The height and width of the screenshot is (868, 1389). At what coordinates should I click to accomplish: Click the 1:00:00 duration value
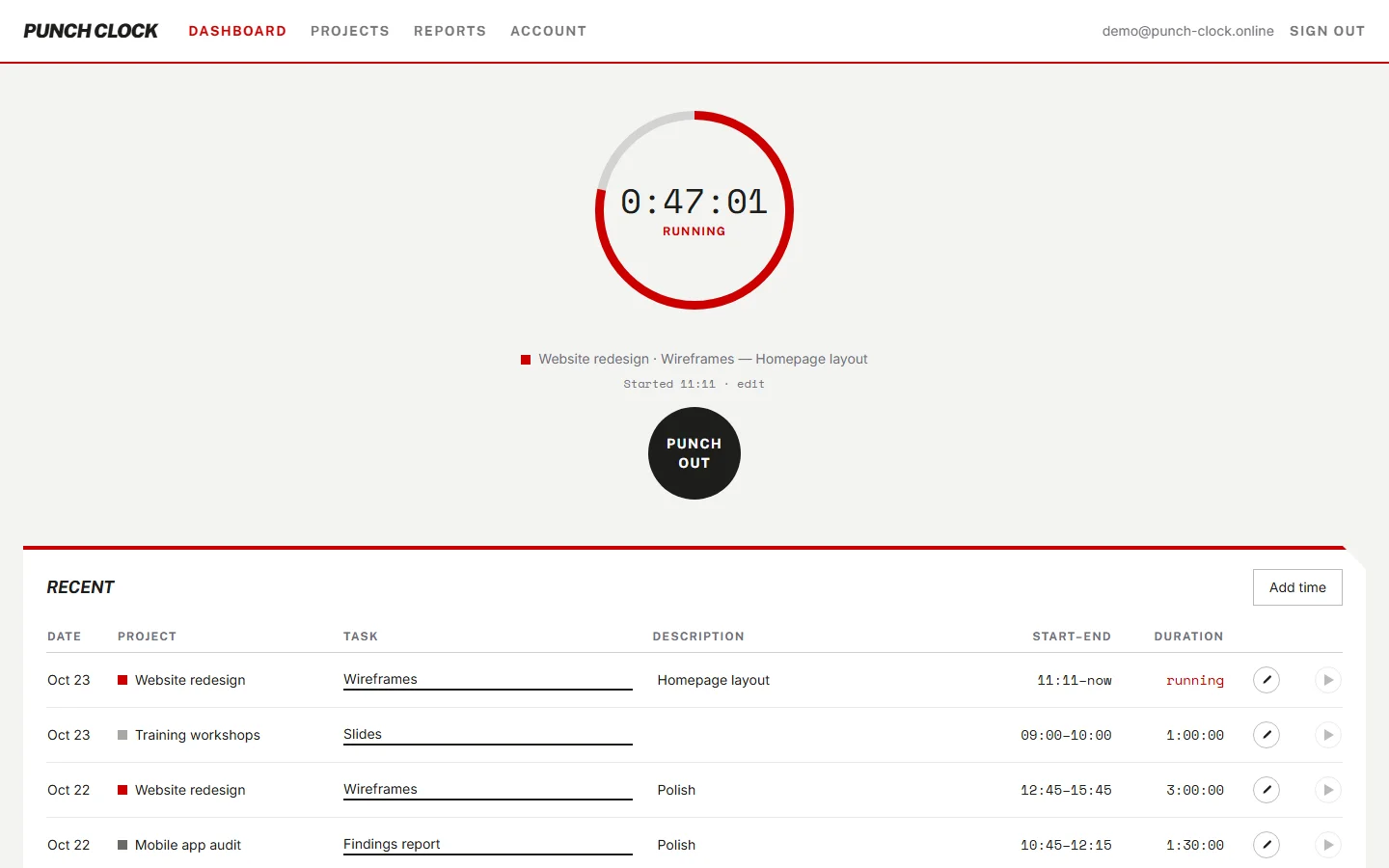(1195, 735)
